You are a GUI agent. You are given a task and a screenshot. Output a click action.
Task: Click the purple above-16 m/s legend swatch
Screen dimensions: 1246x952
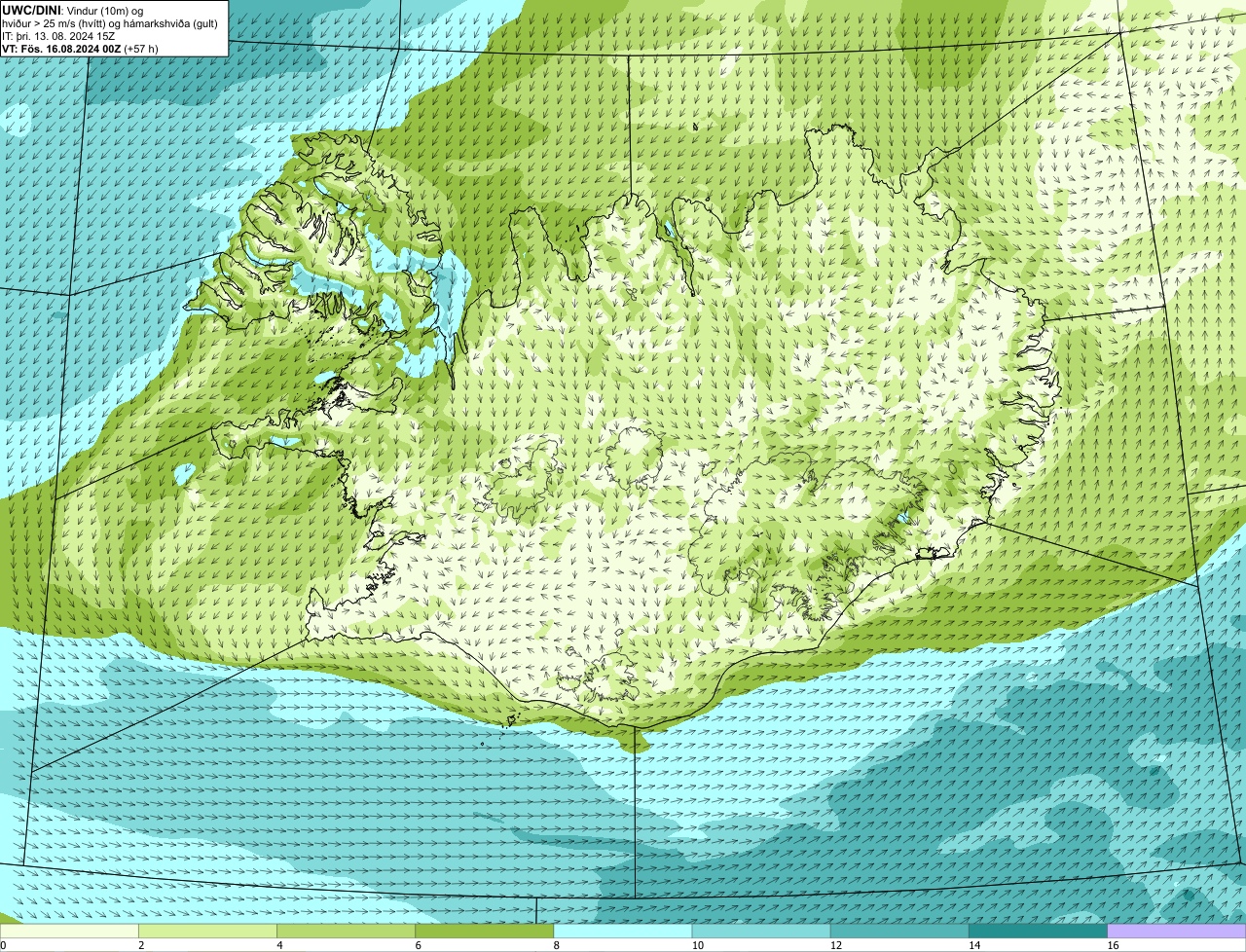click(x=1177, y=932)
